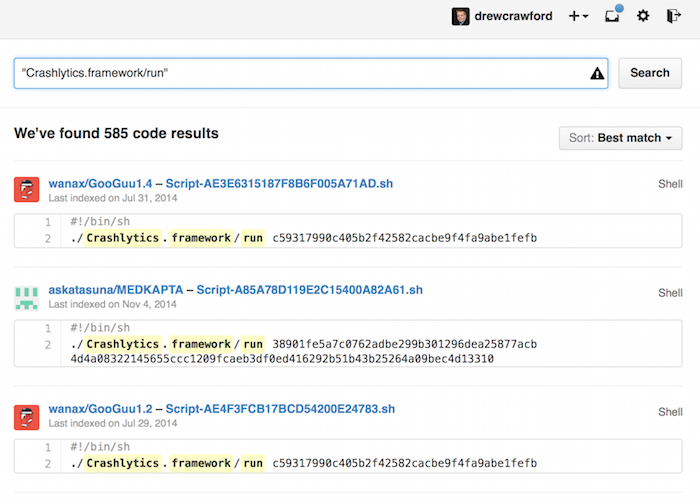The height and width of the screenshot is (500, 700).
Task: Open wanax avatar for GooGuu1.4 result
Action: coord(26,189)
